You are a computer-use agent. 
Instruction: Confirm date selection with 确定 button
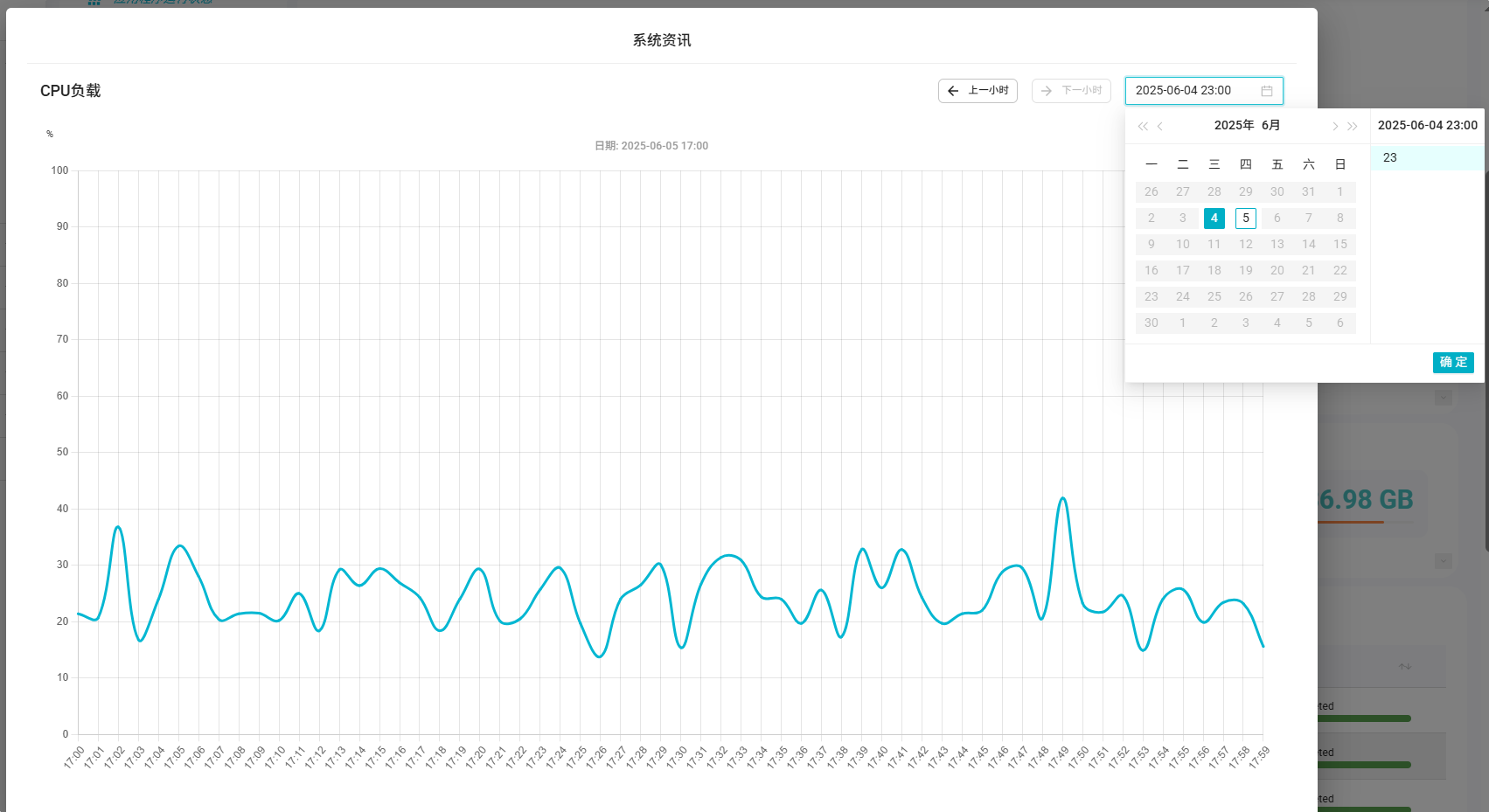(x=1453, y=363)
